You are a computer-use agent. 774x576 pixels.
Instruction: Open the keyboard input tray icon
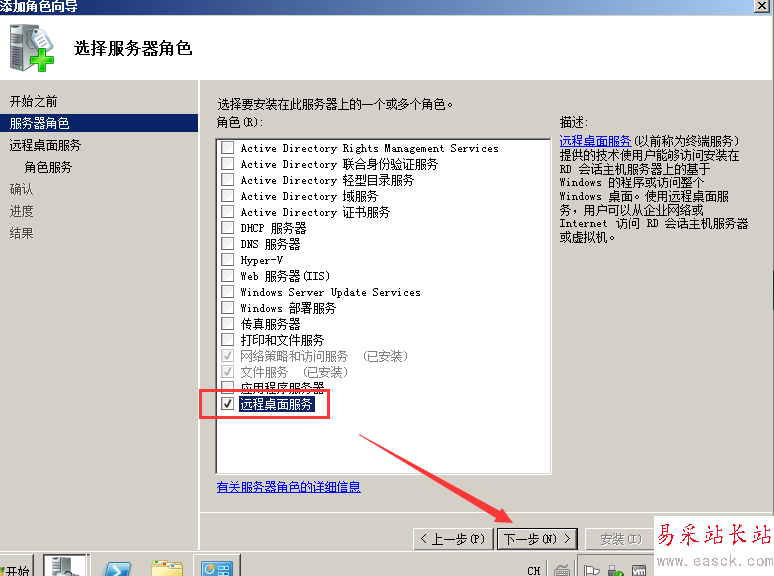coord(562,570)
